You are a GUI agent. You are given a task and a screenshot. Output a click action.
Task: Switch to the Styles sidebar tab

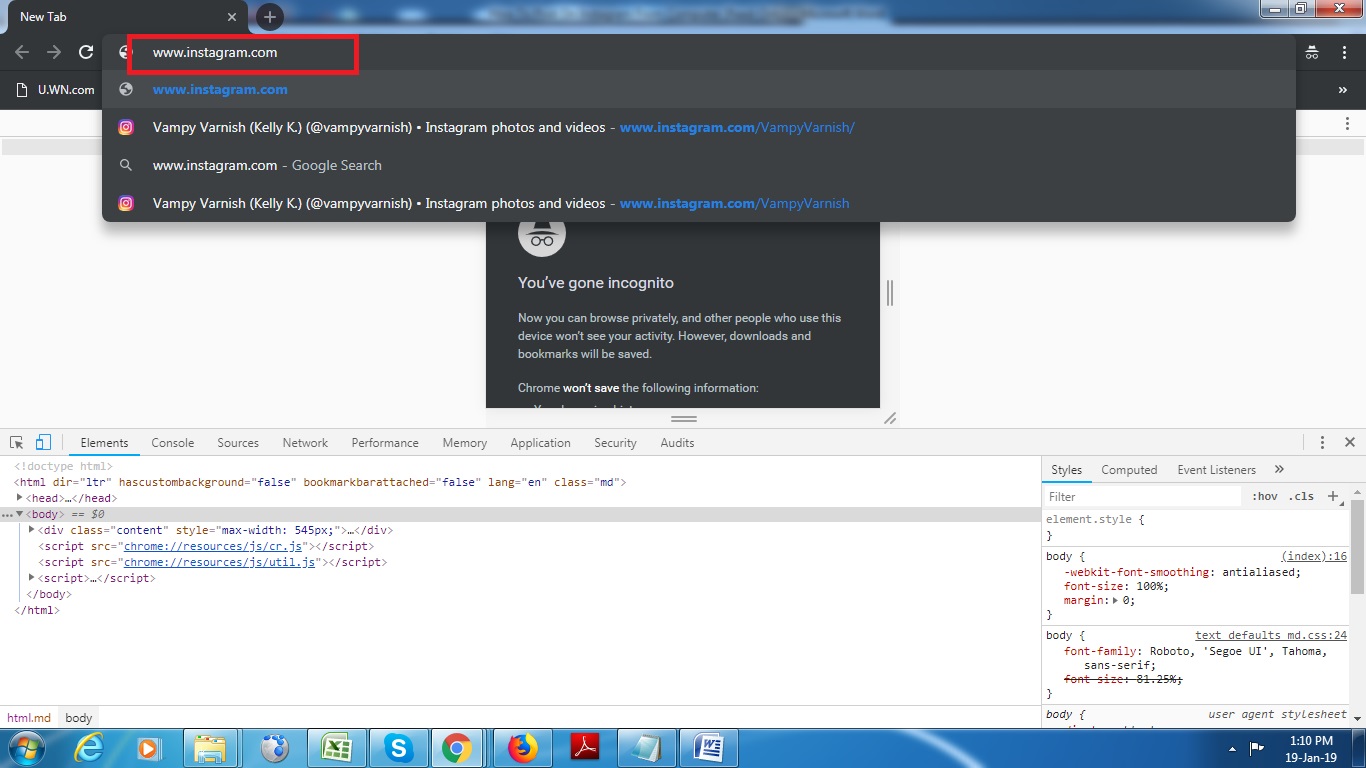tap(1066, 470)
